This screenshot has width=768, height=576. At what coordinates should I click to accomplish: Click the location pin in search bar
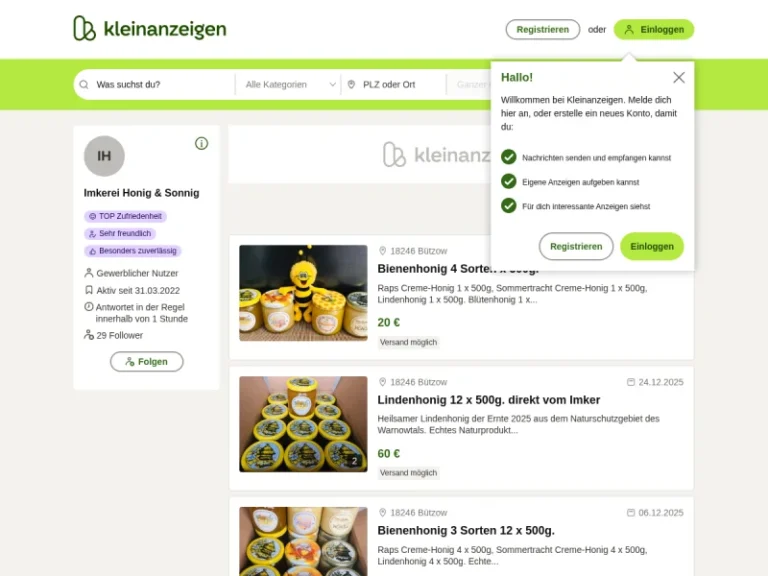pyautogui.click(x=351, y=84)
